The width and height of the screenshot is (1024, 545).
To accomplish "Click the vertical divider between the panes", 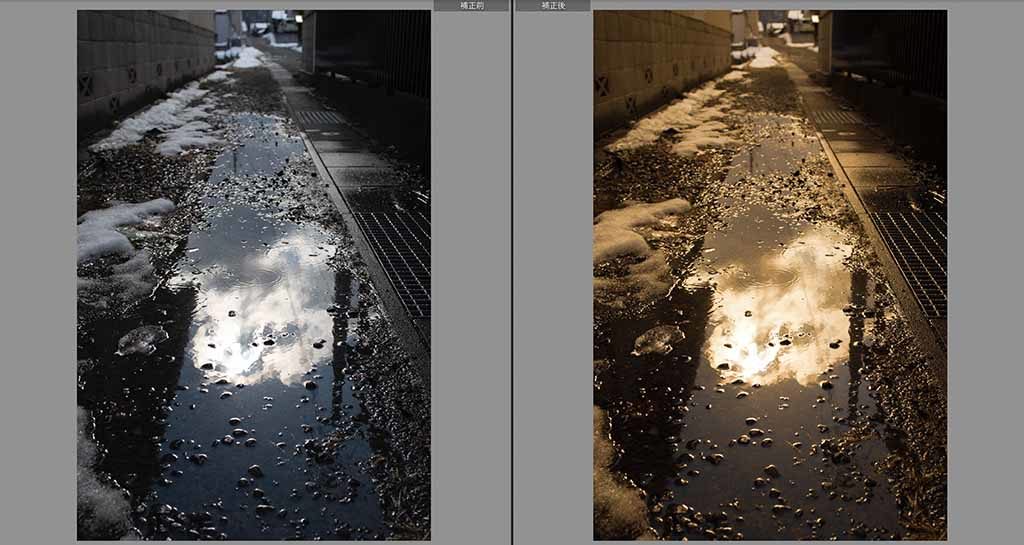I will [x=512, y=272].
